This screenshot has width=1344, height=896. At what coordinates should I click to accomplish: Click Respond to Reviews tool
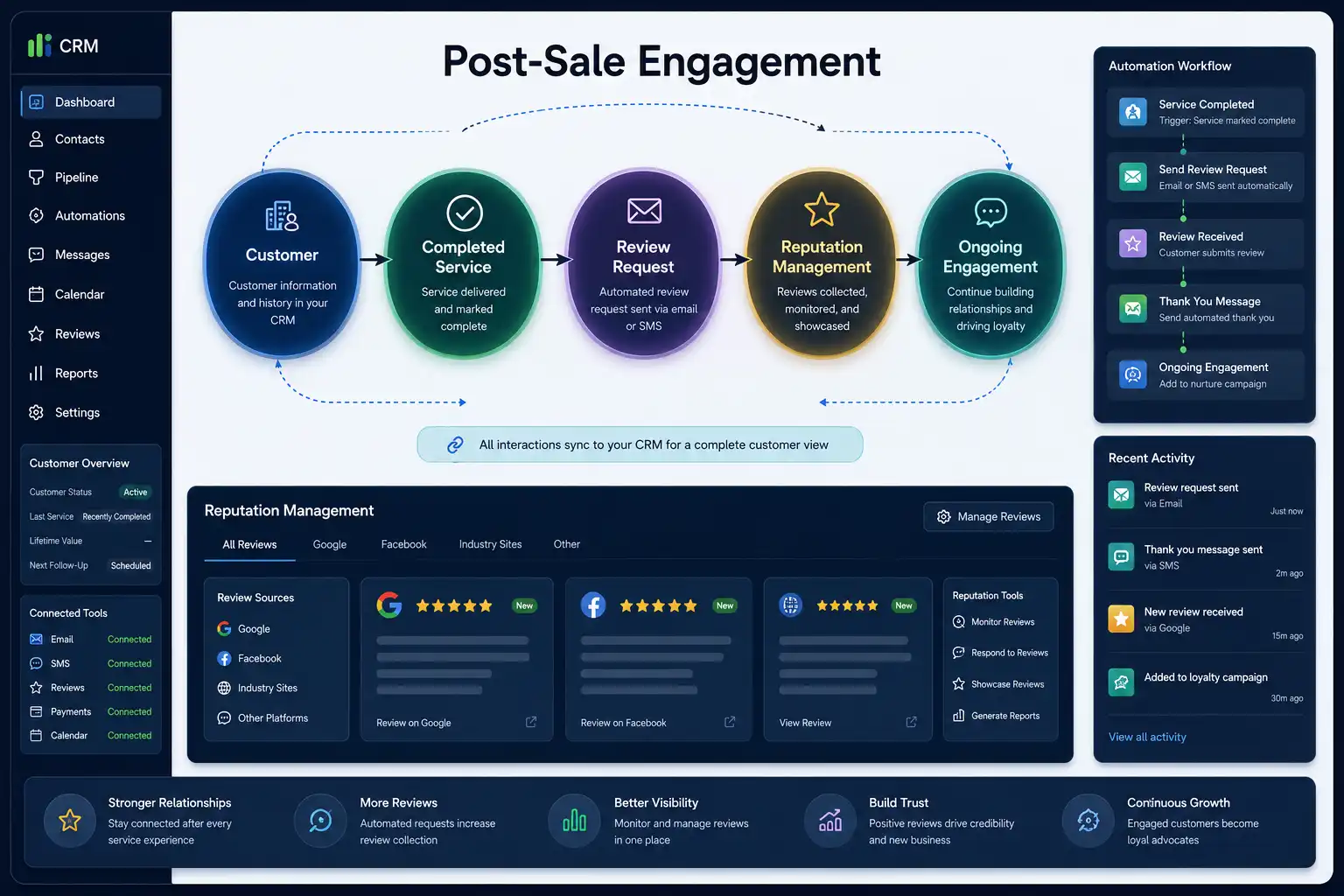(x=1000, y=653)
